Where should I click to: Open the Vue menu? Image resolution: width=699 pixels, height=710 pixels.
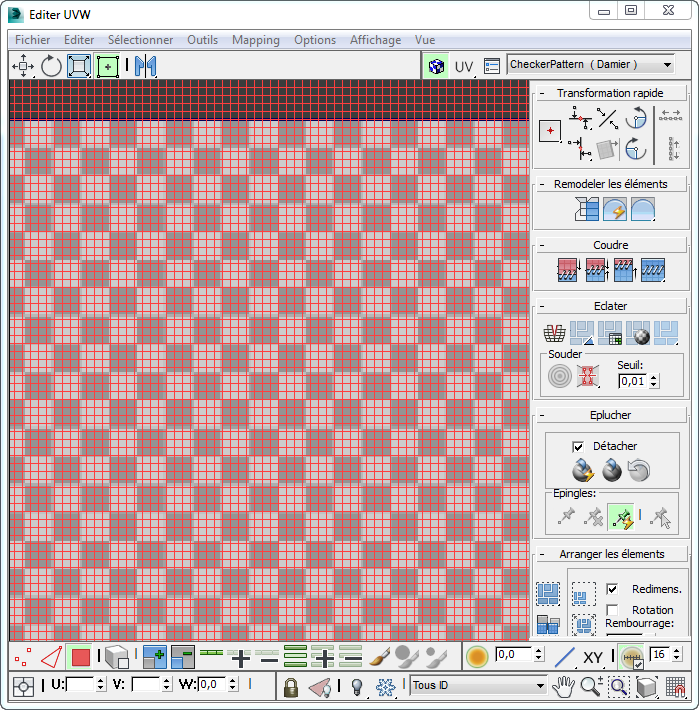pyautogui.click(x=425, y=40)
